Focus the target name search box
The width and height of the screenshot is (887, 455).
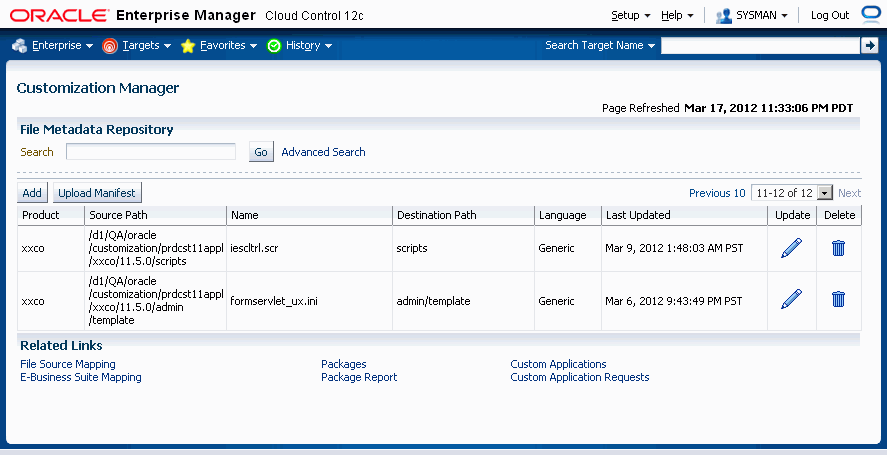[x=760, y=45]
